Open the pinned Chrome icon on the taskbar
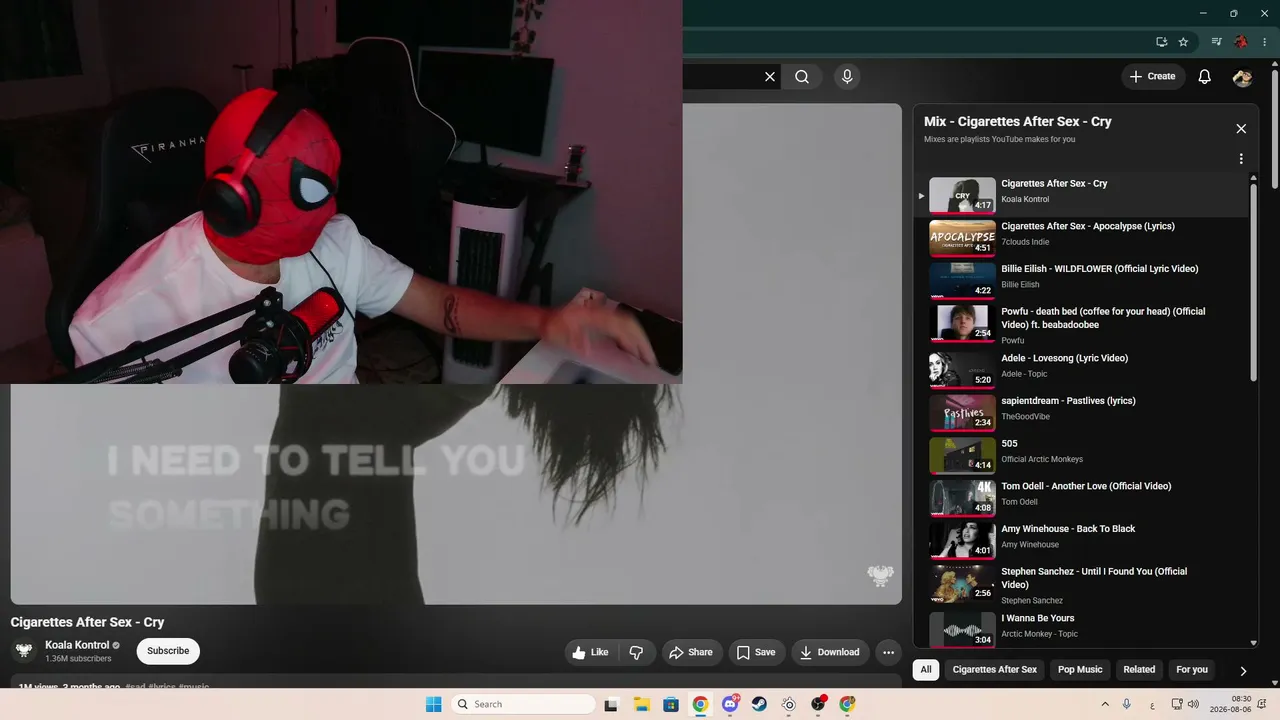This screenshot has width=1280, height=720. point(700,704)
